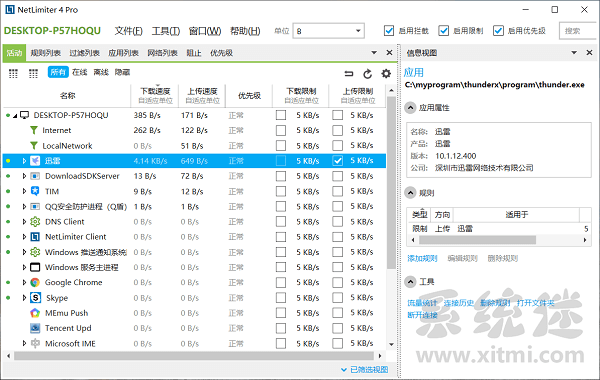This screenshot has height=380, width=600.
Task: Open the 信息视图 panel dropdown arrow
Action: point(574,52)
